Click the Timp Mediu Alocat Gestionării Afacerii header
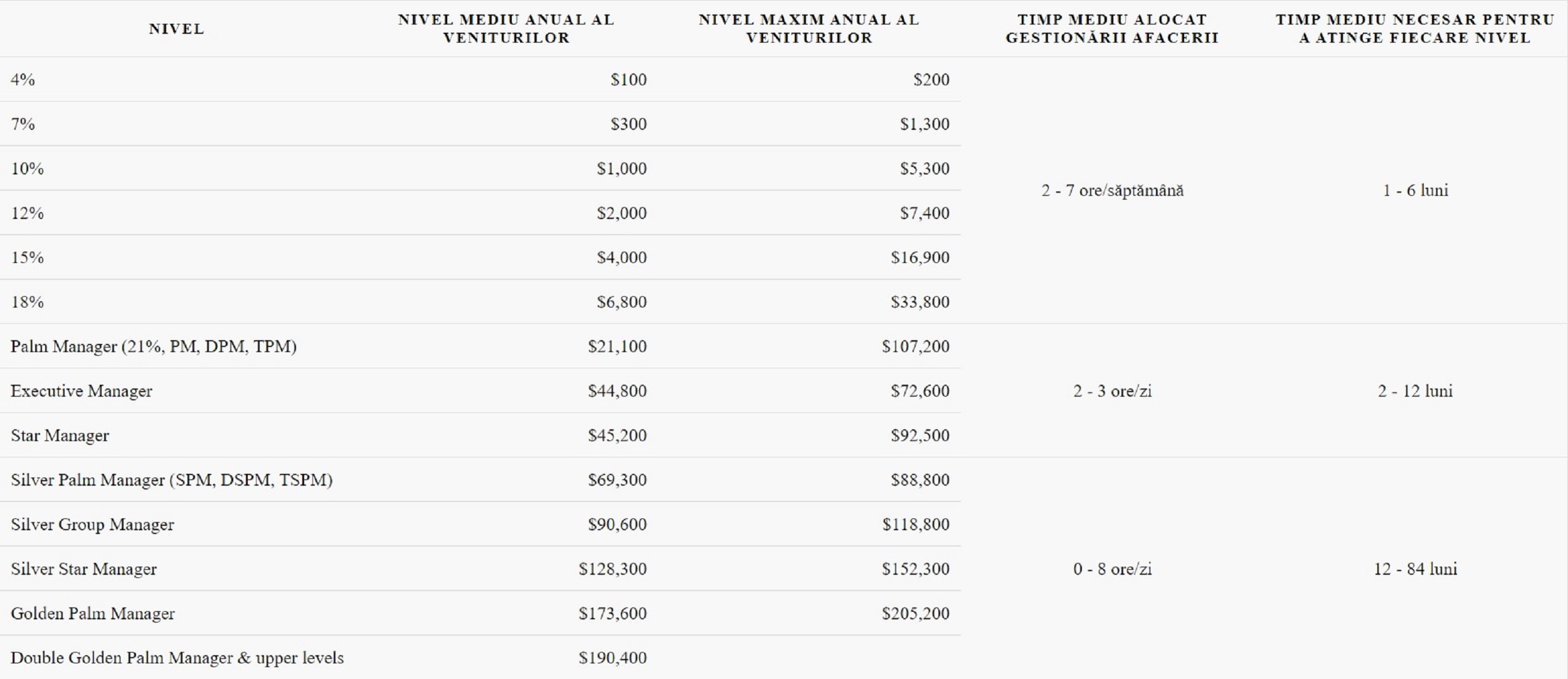The height and width of the screenshot is (679, 1568). [x=1112, y=29]
